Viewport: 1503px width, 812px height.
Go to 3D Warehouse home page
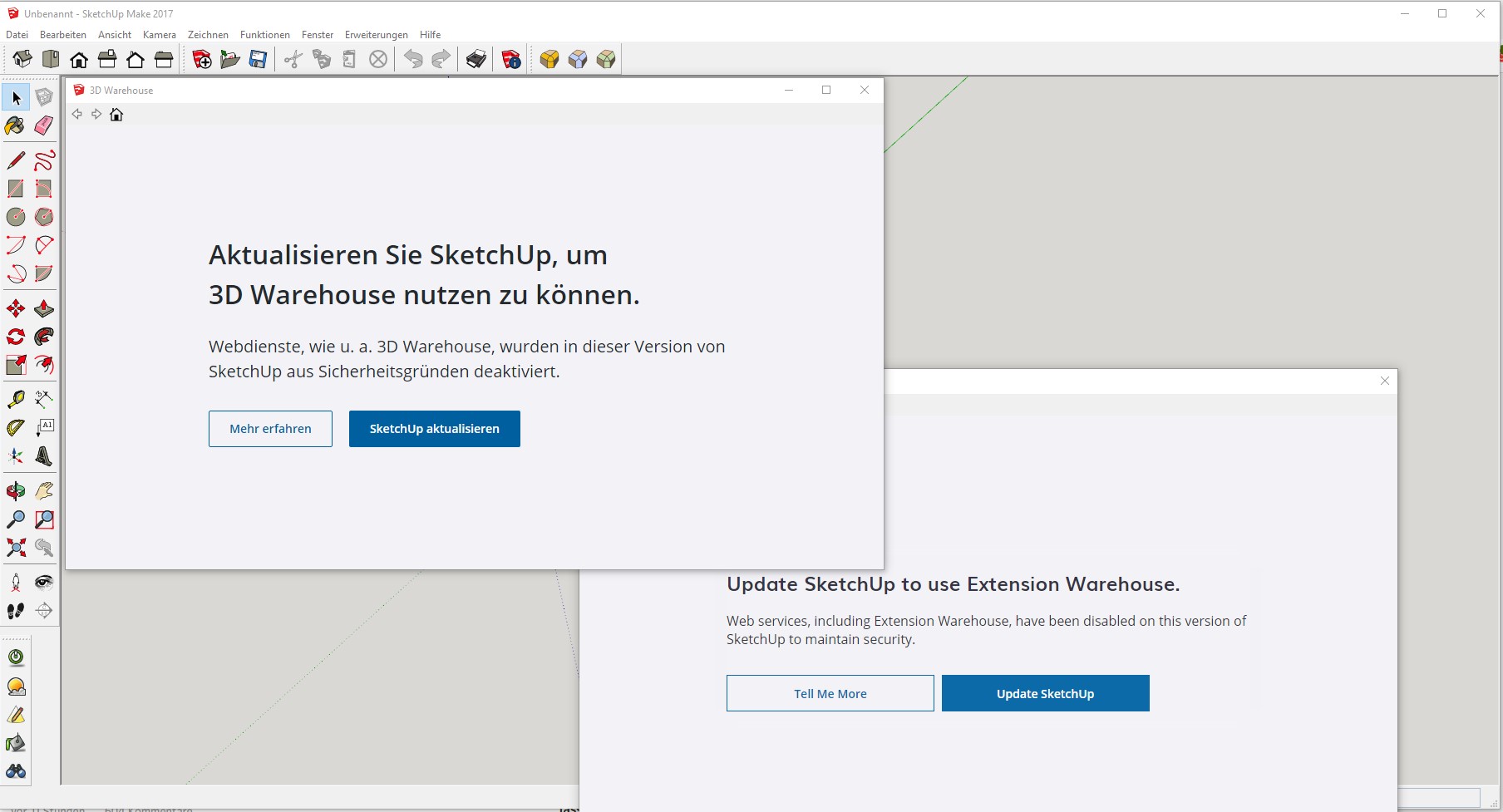[x=116, y=115]
